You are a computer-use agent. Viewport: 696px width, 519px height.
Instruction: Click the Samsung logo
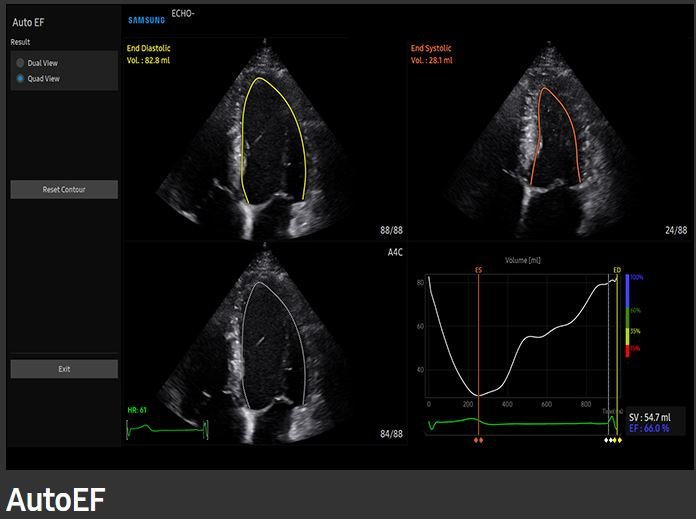[146, 20]
